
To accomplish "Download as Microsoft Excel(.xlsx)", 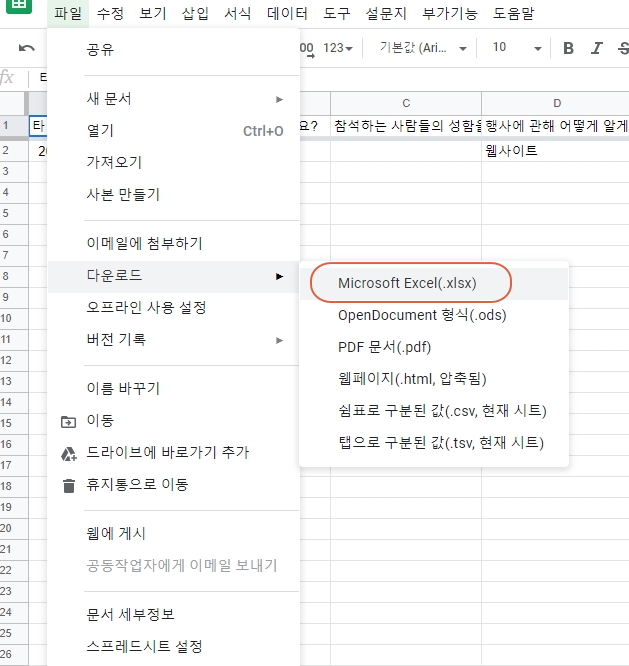I will 434,283.
